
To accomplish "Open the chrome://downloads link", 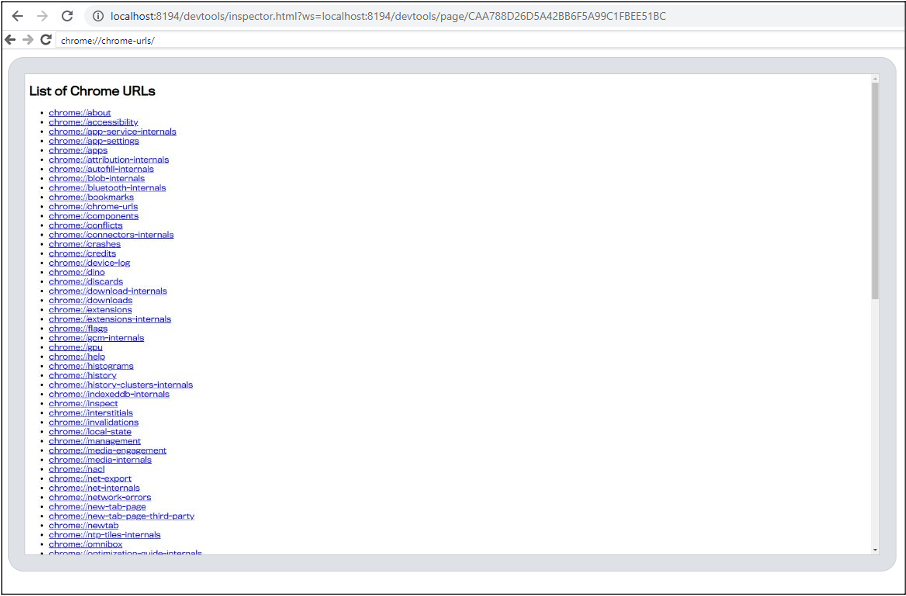I will [x=91, y=300].
